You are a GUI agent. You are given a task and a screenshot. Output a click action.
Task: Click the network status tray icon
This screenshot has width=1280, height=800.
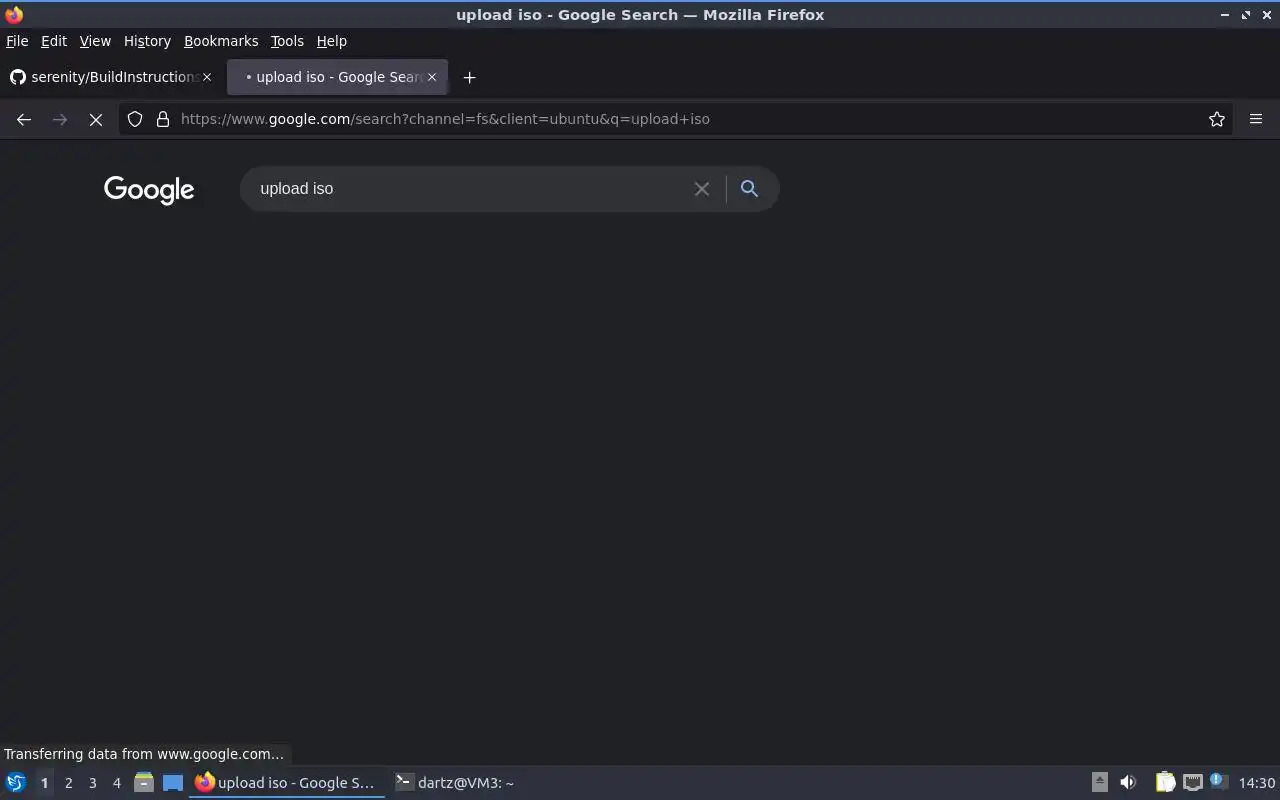tap(1192, 782)
